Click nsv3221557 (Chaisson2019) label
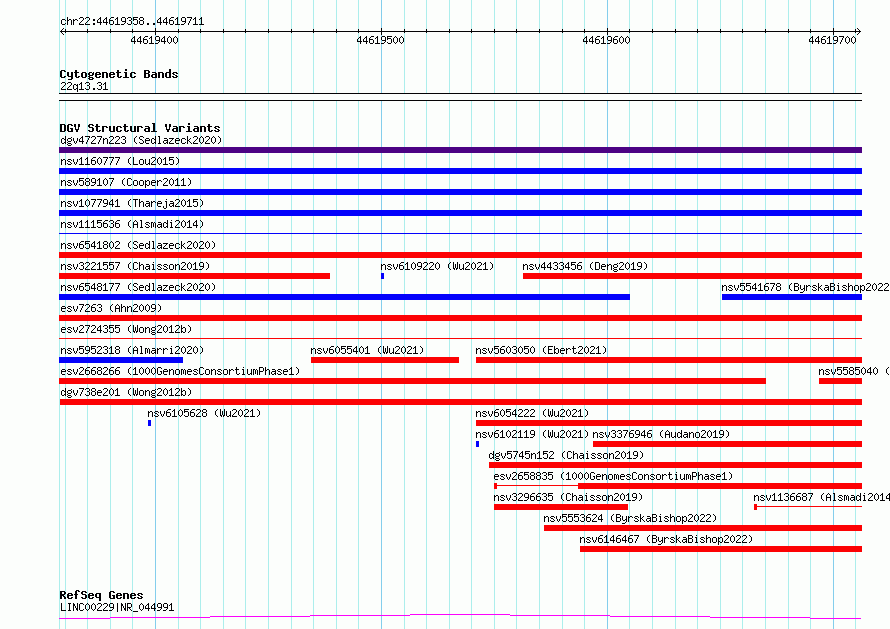890x629 pixels. (x=135, y=266)
